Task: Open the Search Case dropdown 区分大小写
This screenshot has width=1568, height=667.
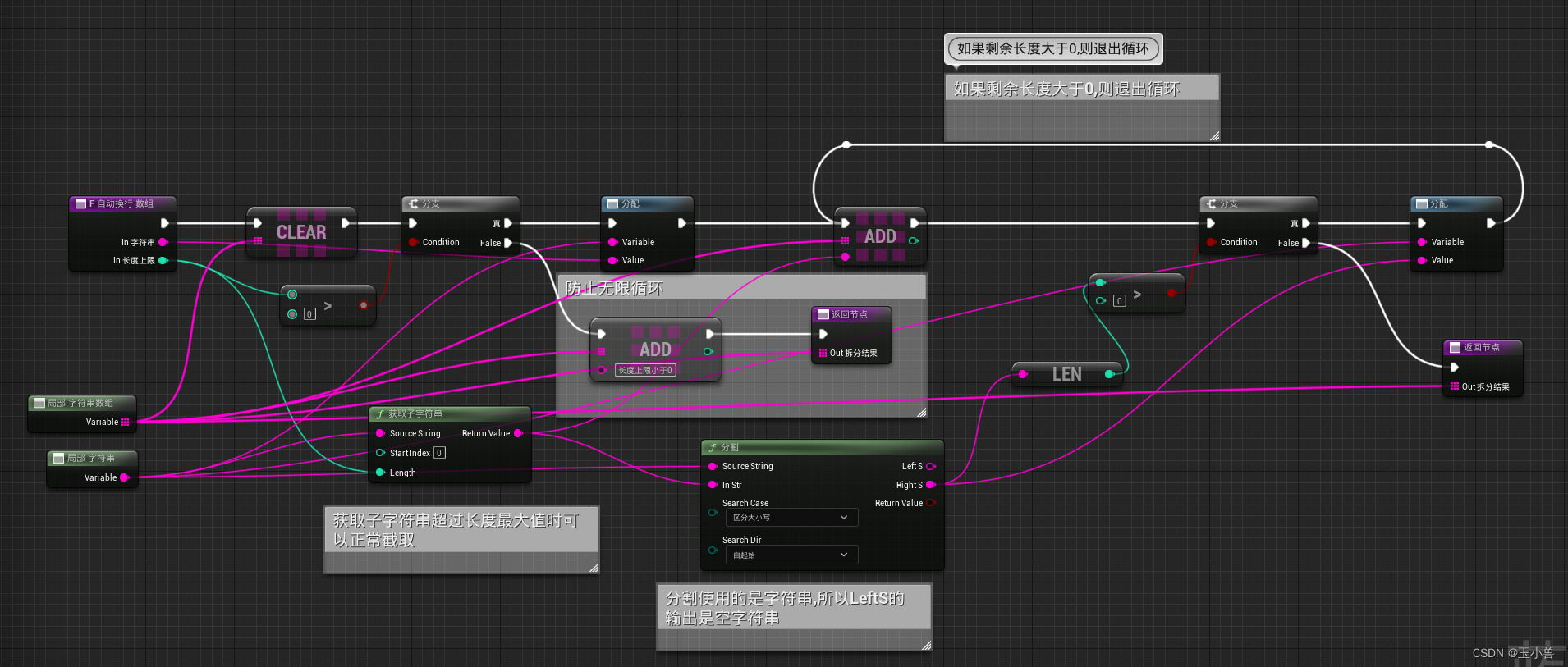Action: point(791,518)
